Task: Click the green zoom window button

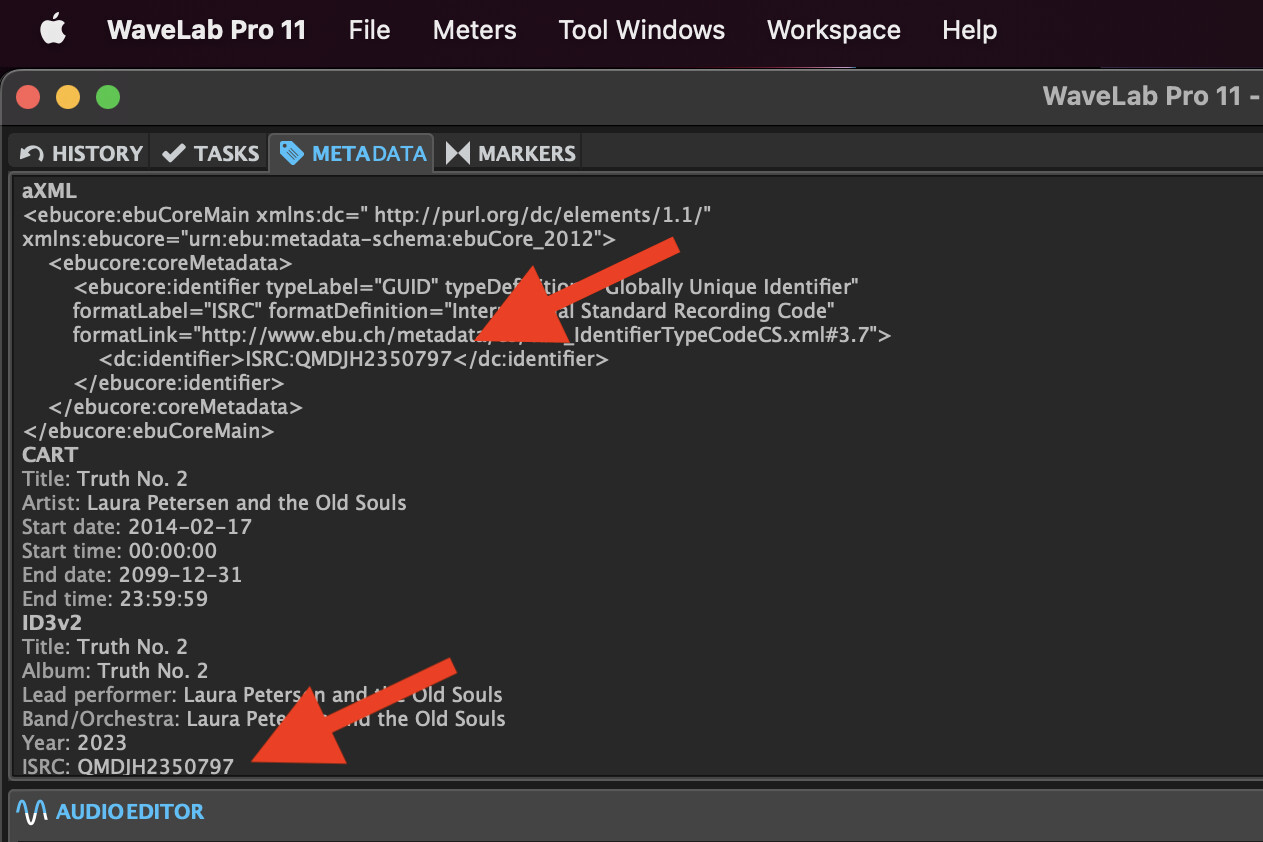Action: coord(108,97)
